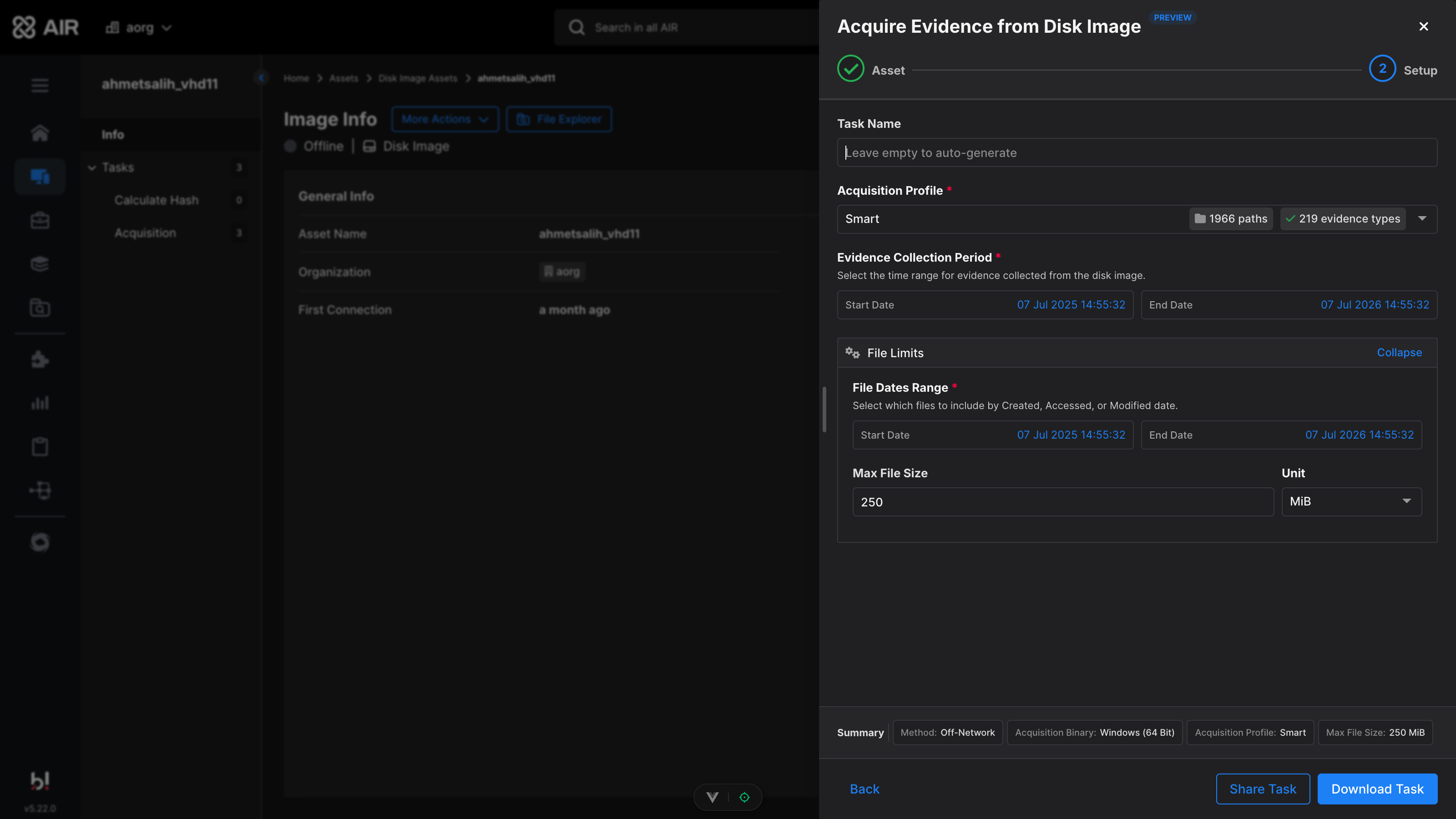Image resolution: width=1456 pixels, height=819 pixels.
Task: Click the Binalyze logo at bottom
Action: 40,781
